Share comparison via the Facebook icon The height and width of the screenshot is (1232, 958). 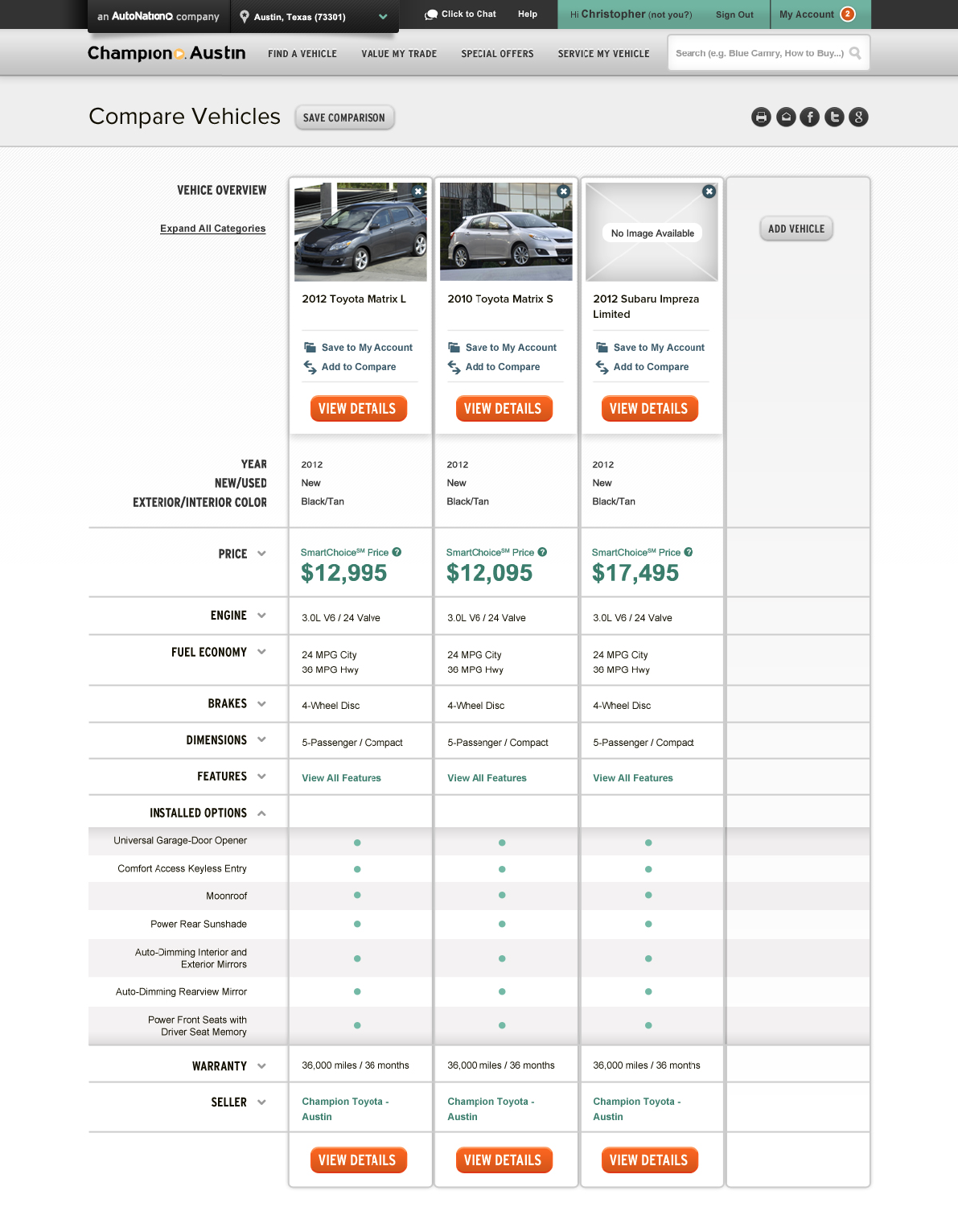(x=810, y=117)
